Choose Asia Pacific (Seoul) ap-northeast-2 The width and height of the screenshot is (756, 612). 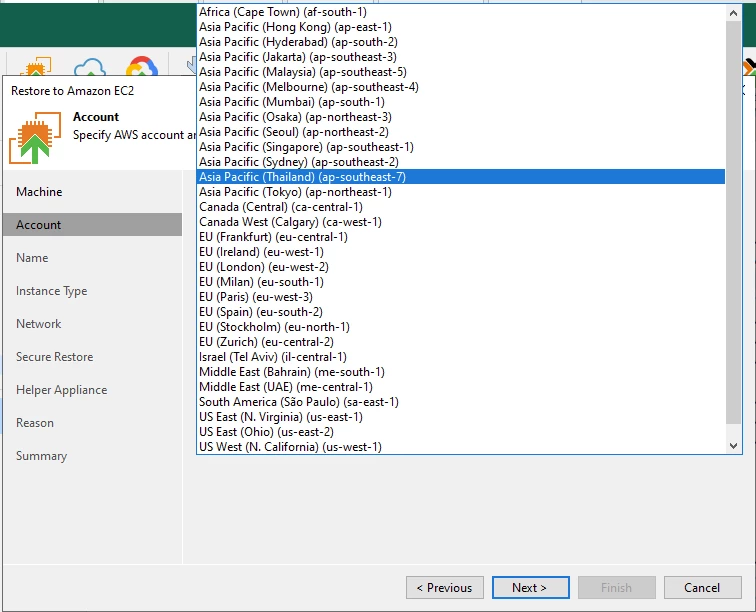coord(461,132)
